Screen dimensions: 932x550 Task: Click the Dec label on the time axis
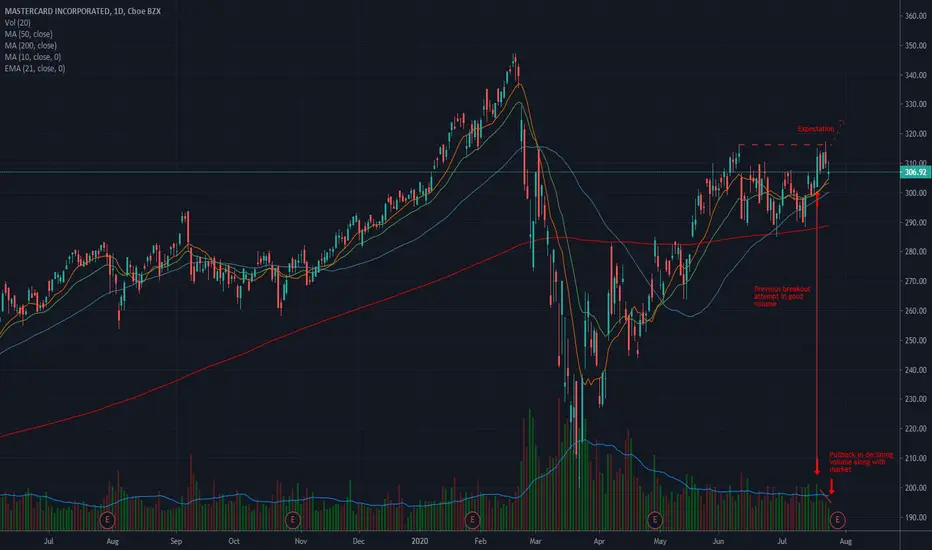358,541
